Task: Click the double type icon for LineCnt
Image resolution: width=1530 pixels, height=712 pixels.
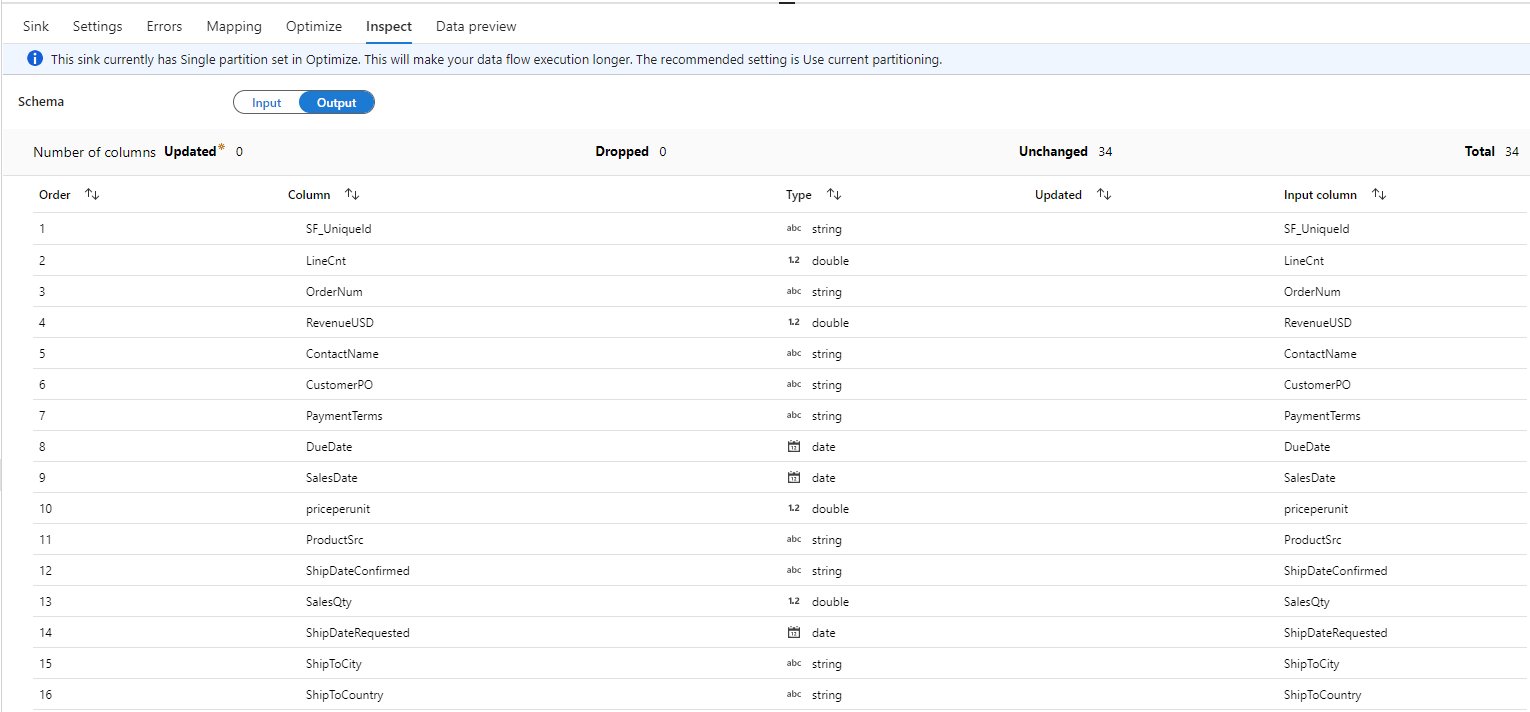Action: coord(794,260)
